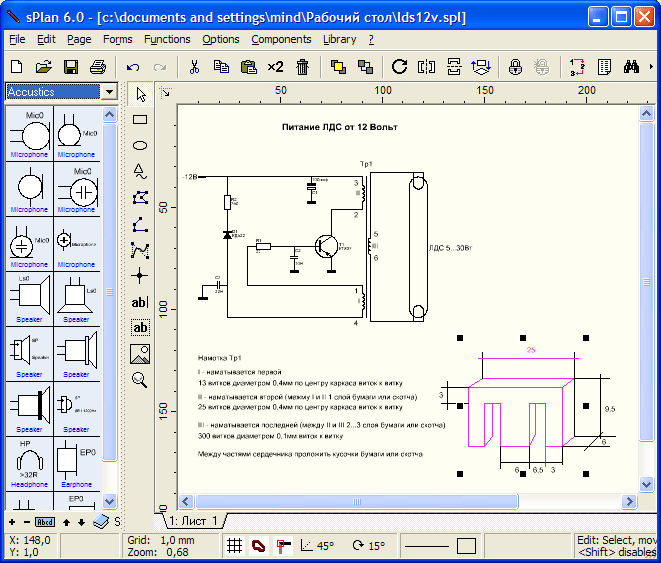
Task: Copy the selection
Action: (221, 67)
